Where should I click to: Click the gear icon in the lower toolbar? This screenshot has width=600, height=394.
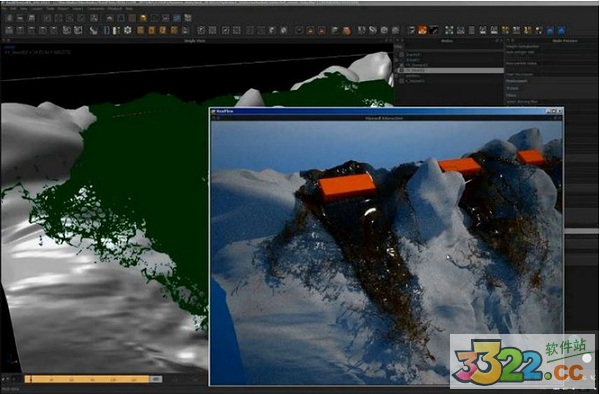(x=127, y=30)
